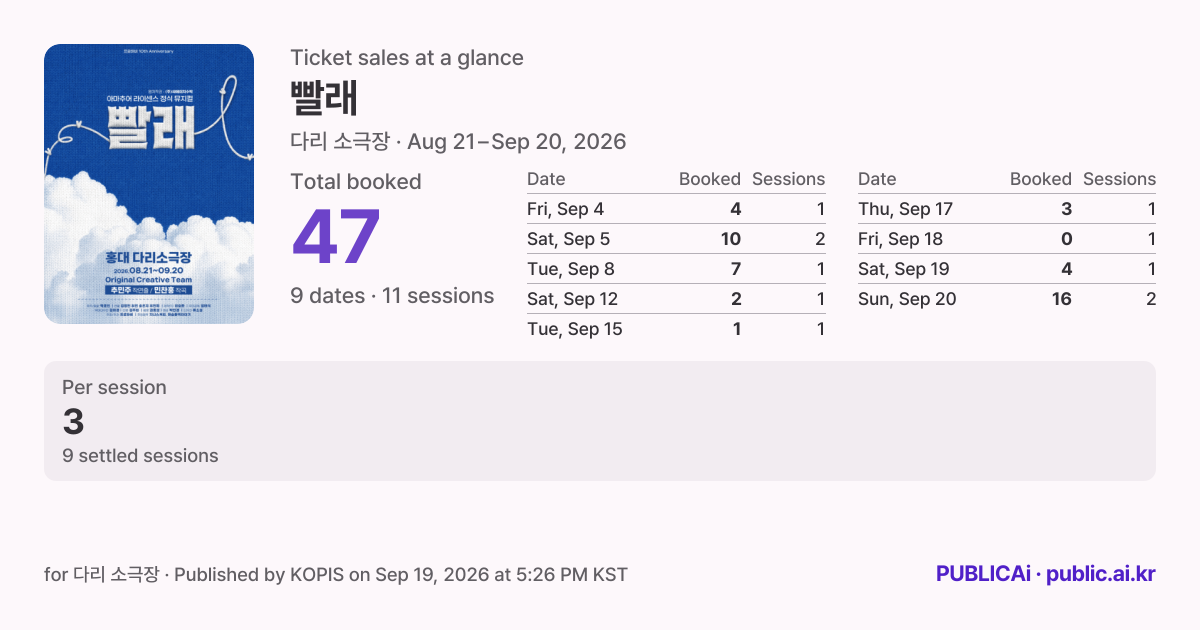Click the Total booked number 47

click(x=336, y=237)
